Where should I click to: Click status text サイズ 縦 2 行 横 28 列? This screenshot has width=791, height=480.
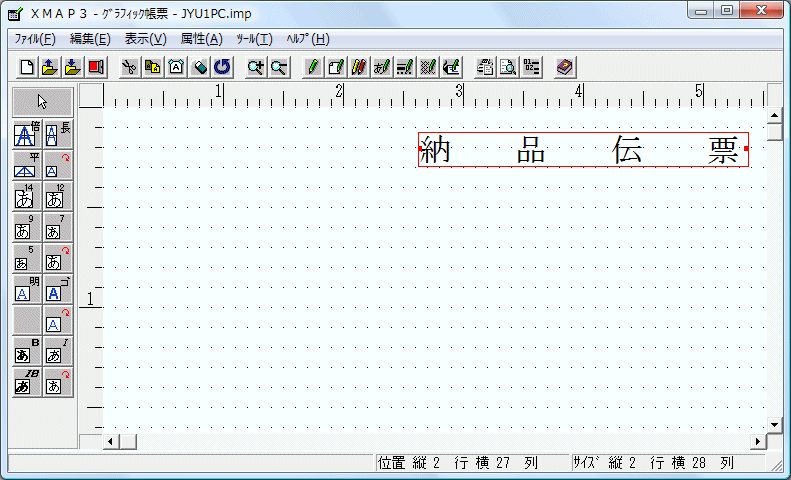point(653,462)
